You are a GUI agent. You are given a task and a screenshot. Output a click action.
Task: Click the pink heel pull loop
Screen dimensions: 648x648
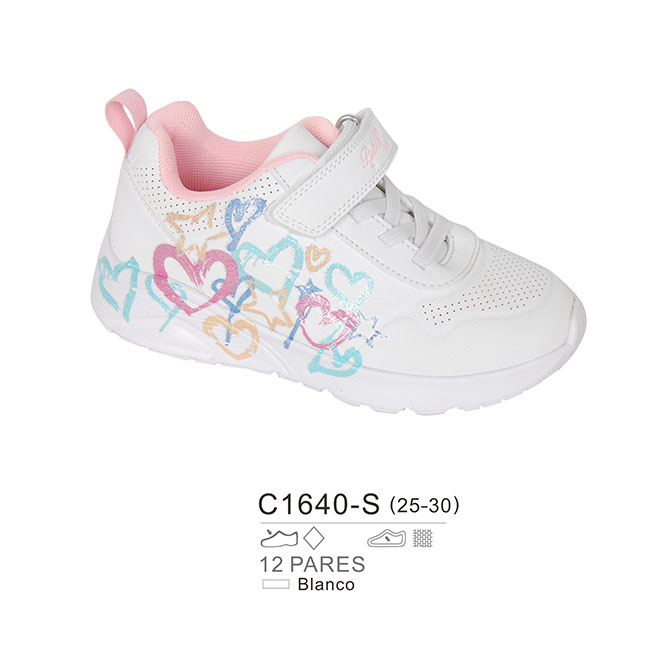pos(125,118)
